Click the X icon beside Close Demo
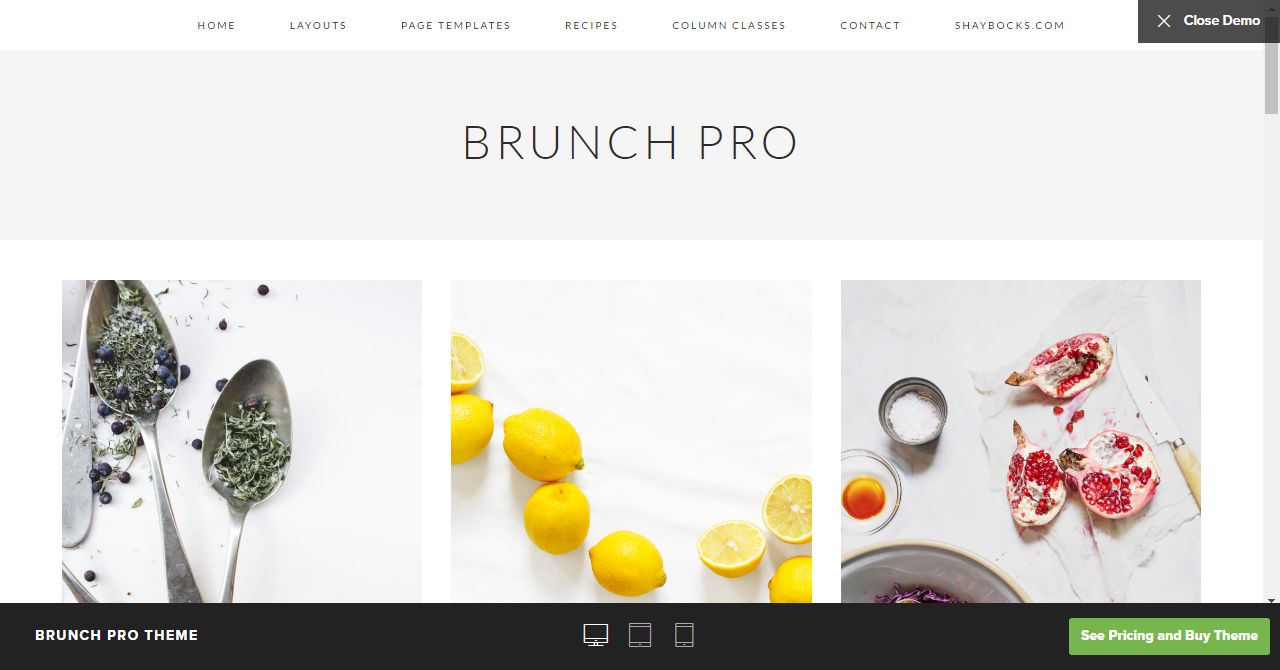Image resolution: width=1280 pixels, height=670 pixels. 1164,21
